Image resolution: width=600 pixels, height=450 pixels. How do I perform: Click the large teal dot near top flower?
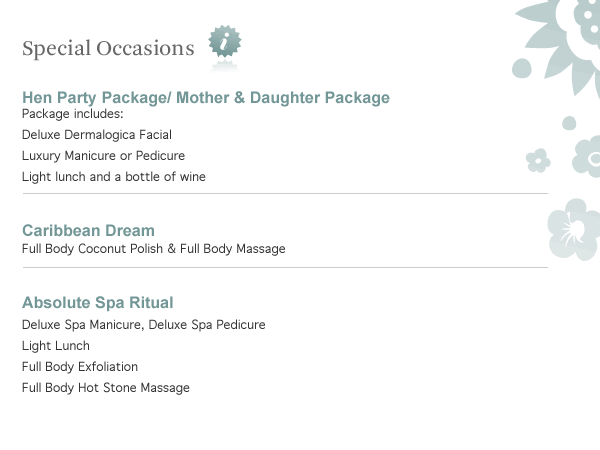521,68
